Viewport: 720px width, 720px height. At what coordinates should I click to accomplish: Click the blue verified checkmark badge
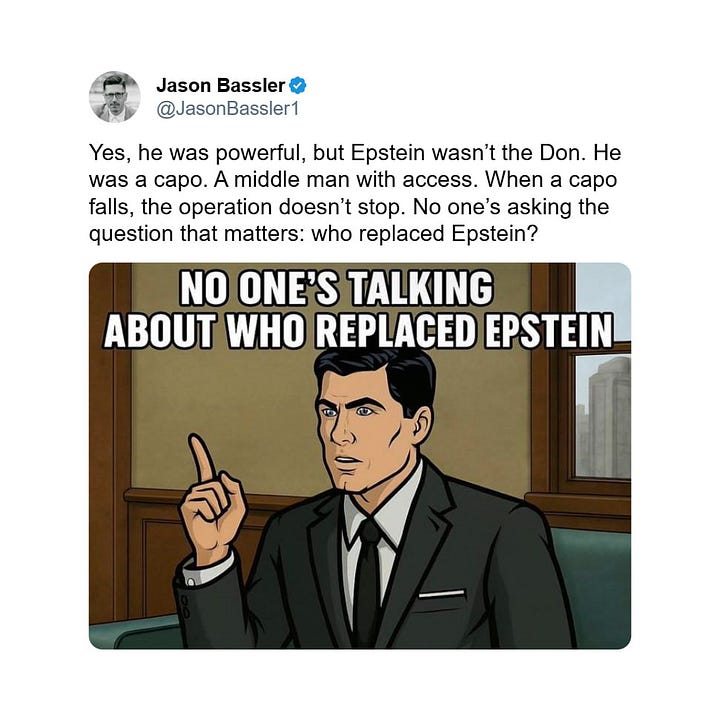tap(298, 85)
